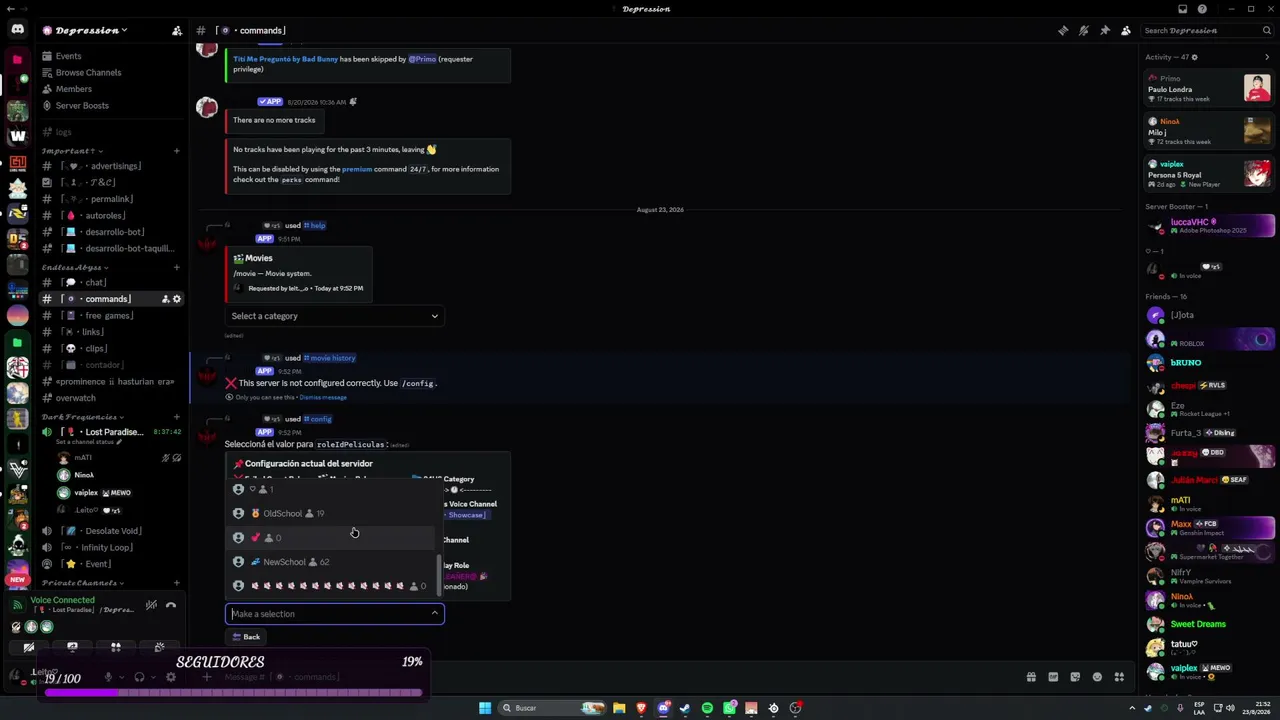Click the /help command link

click(315, 225)
